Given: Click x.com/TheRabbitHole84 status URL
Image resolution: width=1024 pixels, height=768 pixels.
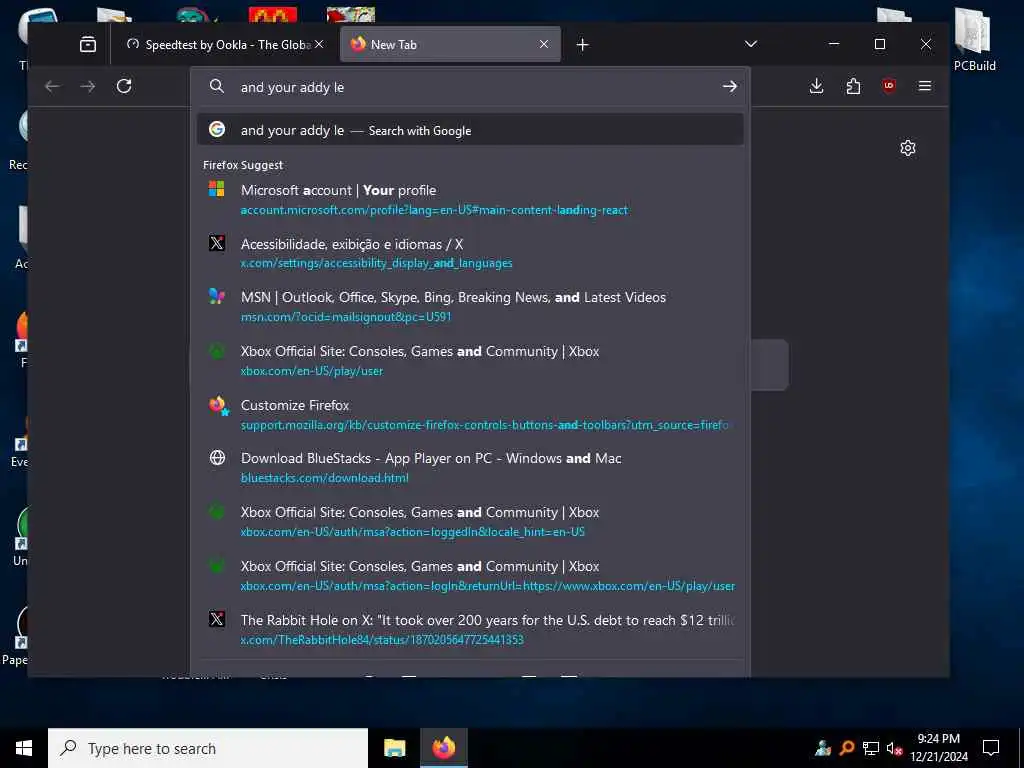Looking at the screenshot, I should [381, 640].
